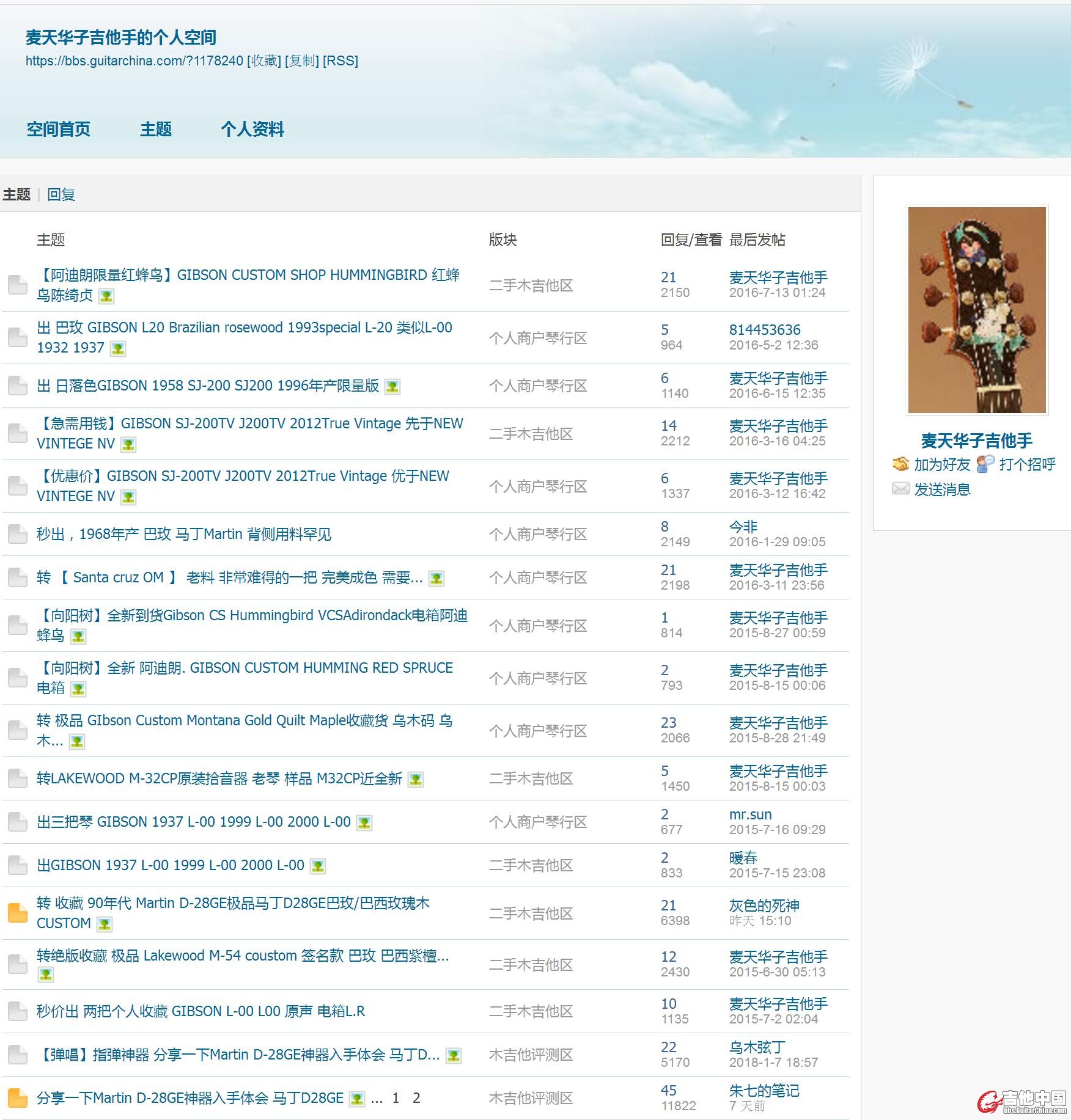Viewport: 1071px width, 1120px height.
Task: Click page title 麦天华子吉他手的个人空间
Action: [121, 37]
